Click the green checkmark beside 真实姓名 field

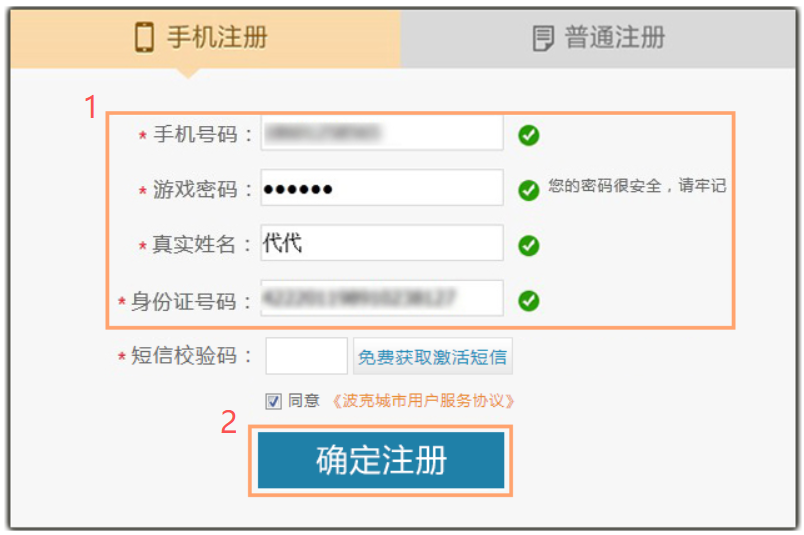[x=529, y=245]
